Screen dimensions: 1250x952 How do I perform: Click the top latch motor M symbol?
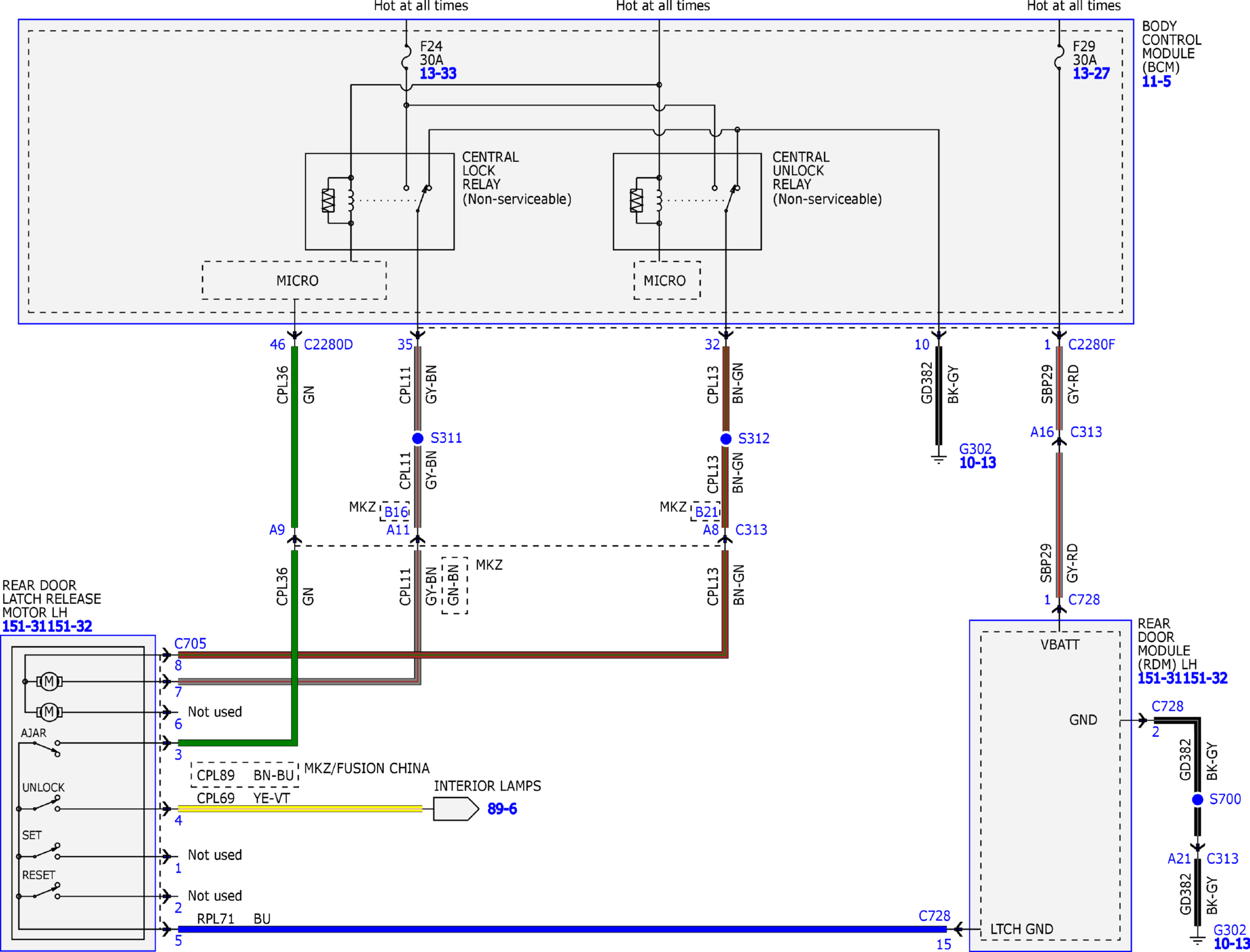[49, 681]
